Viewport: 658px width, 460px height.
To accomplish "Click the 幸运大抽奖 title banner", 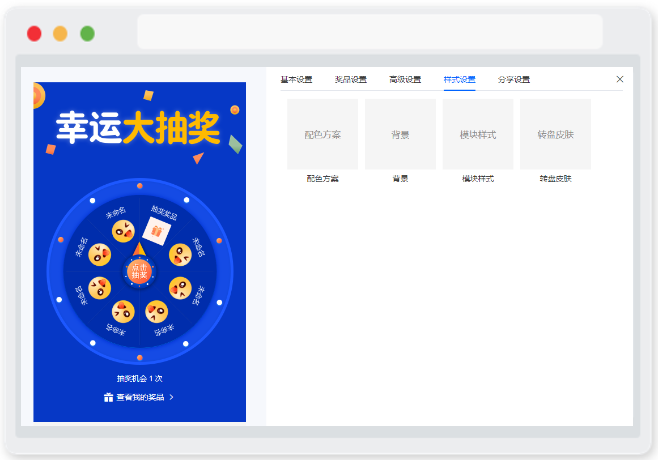I will 138,128.
